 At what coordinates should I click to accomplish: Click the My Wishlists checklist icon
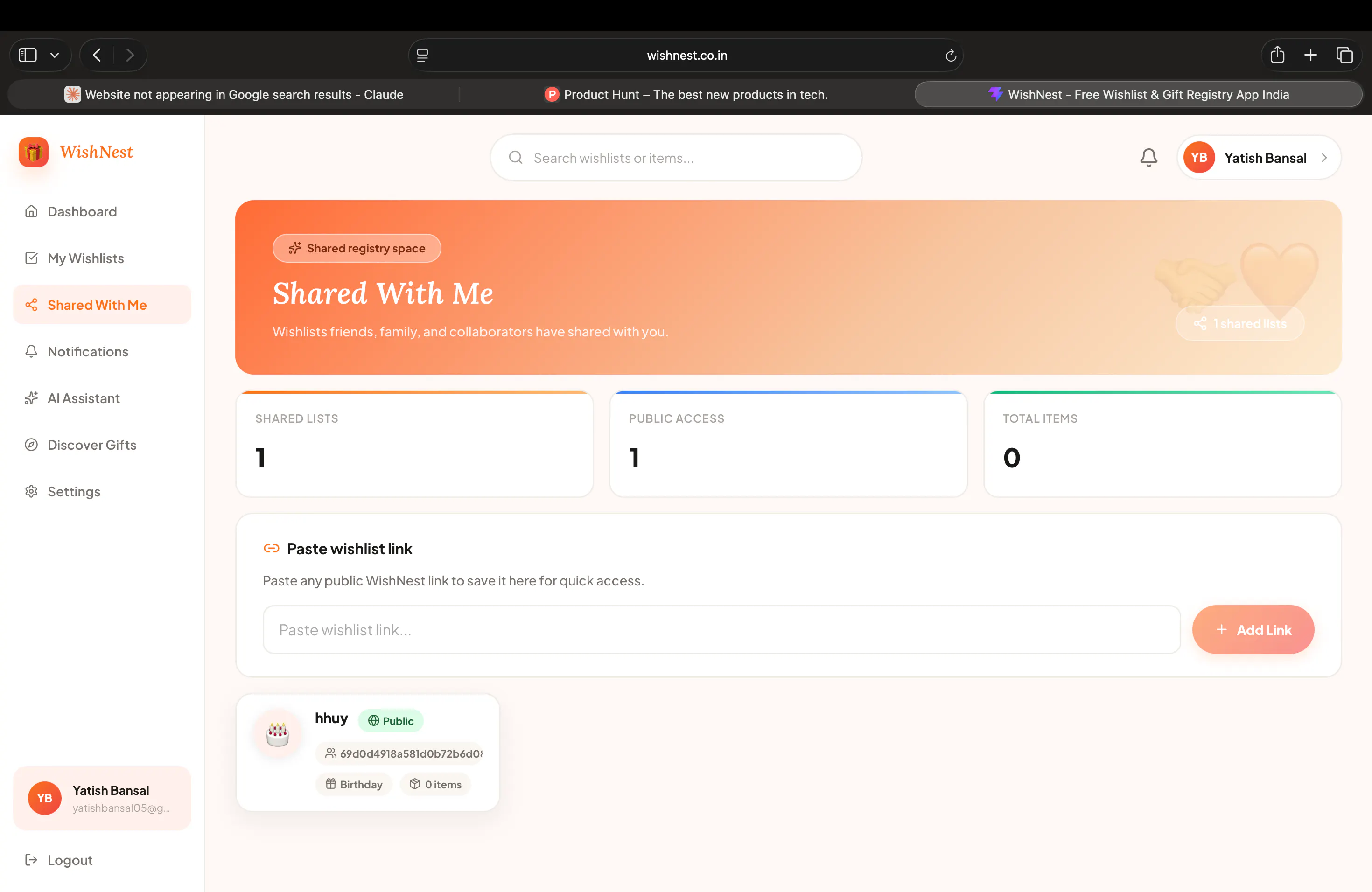coord(31,258)
